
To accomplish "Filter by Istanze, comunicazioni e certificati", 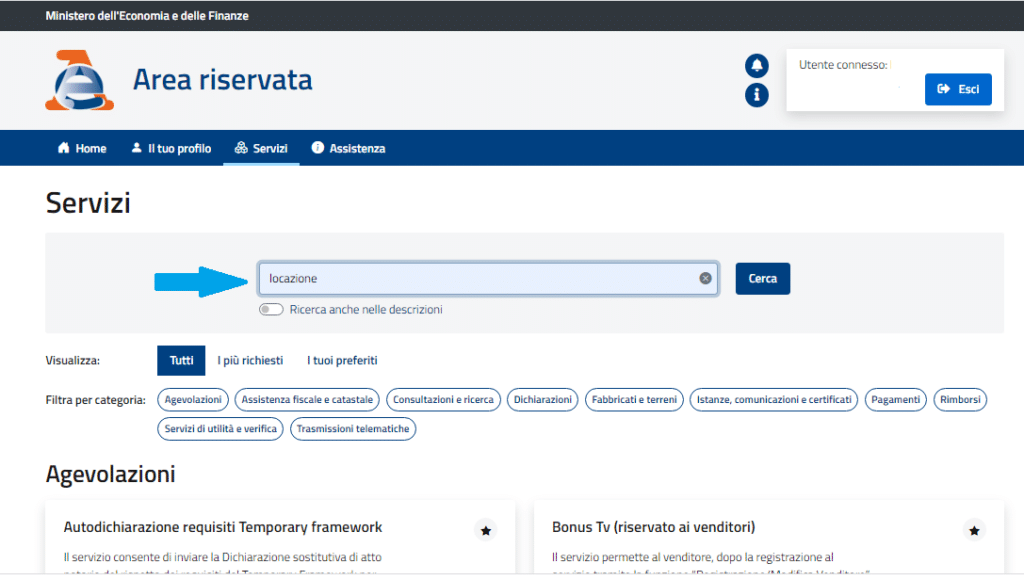I will point(774,400).
